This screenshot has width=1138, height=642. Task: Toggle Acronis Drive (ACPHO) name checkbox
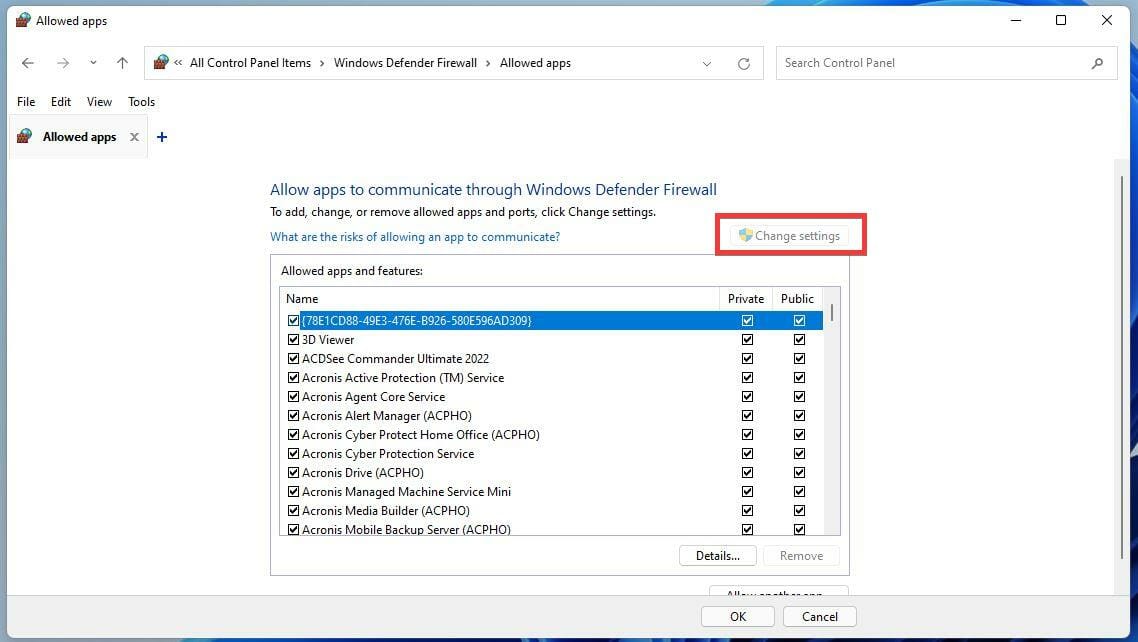point(293,472)
